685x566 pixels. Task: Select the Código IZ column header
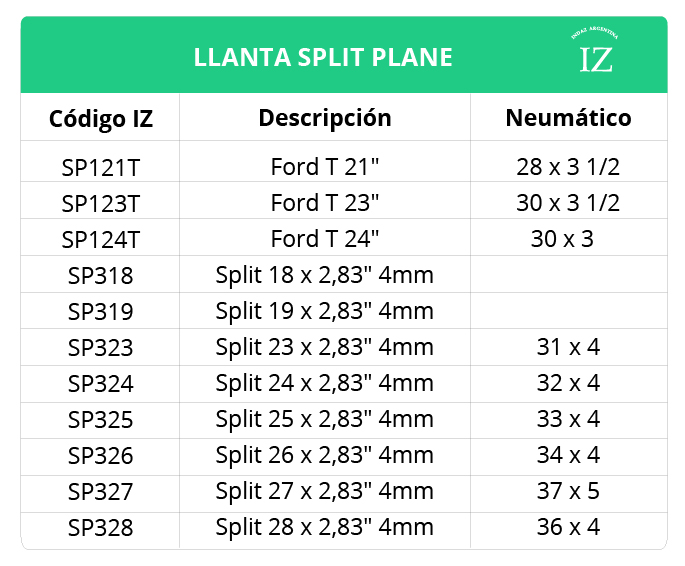click(101, 119)
